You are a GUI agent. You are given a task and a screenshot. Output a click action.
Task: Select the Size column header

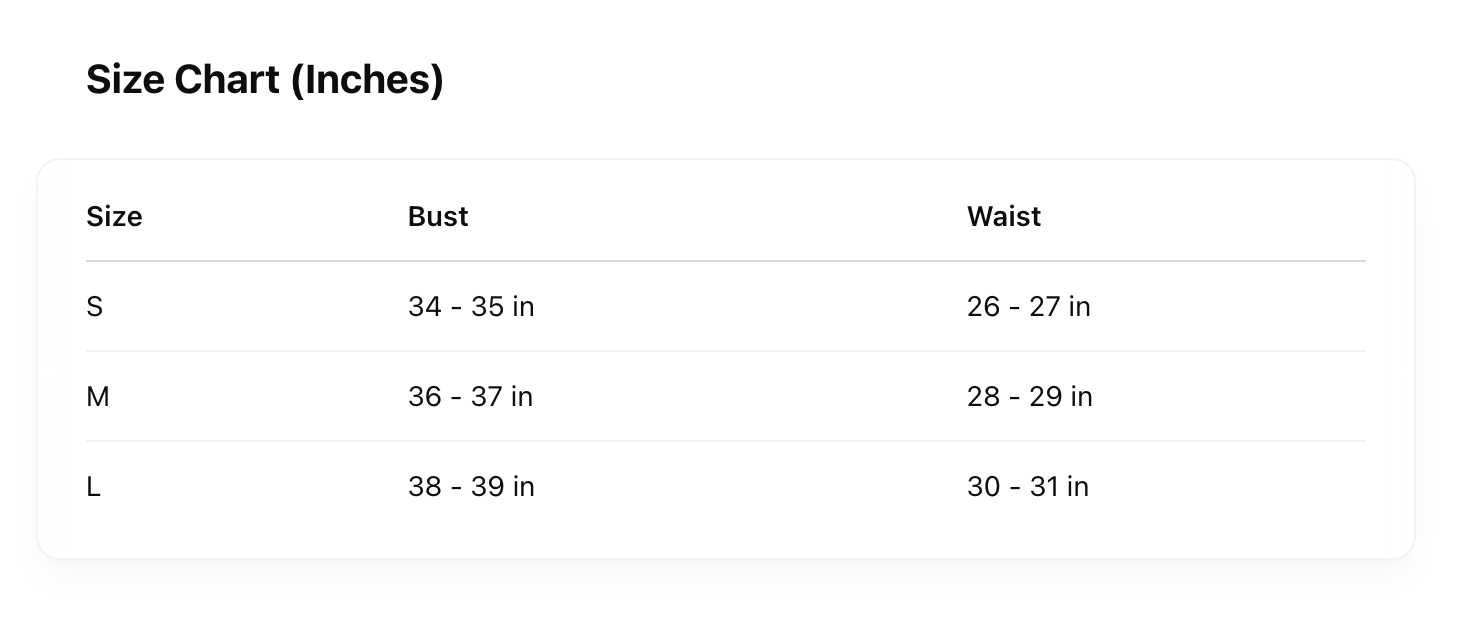[114, 217]
